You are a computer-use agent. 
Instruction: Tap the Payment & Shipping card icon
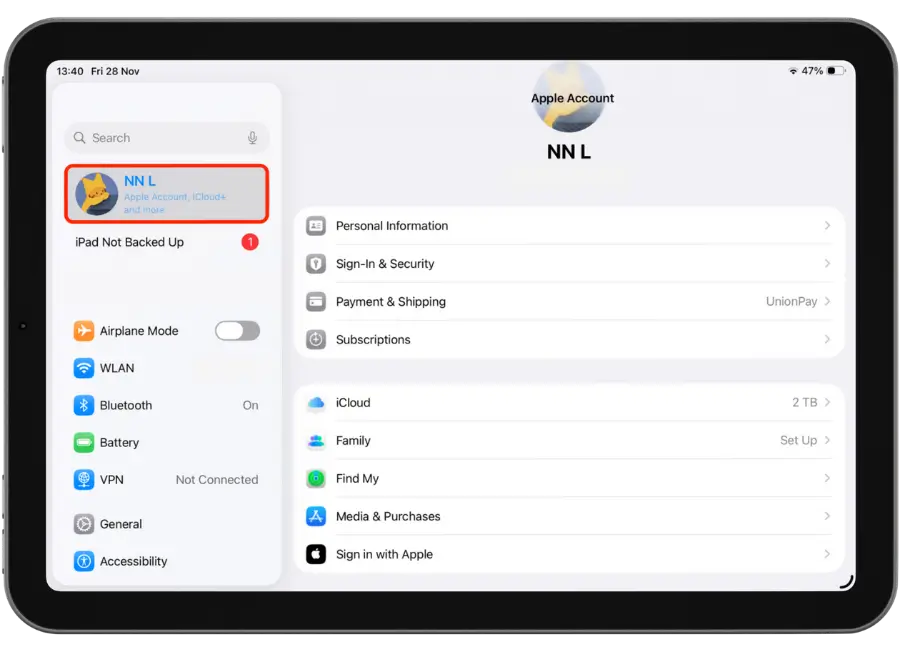pyautogui.click(x=316, y=302)
